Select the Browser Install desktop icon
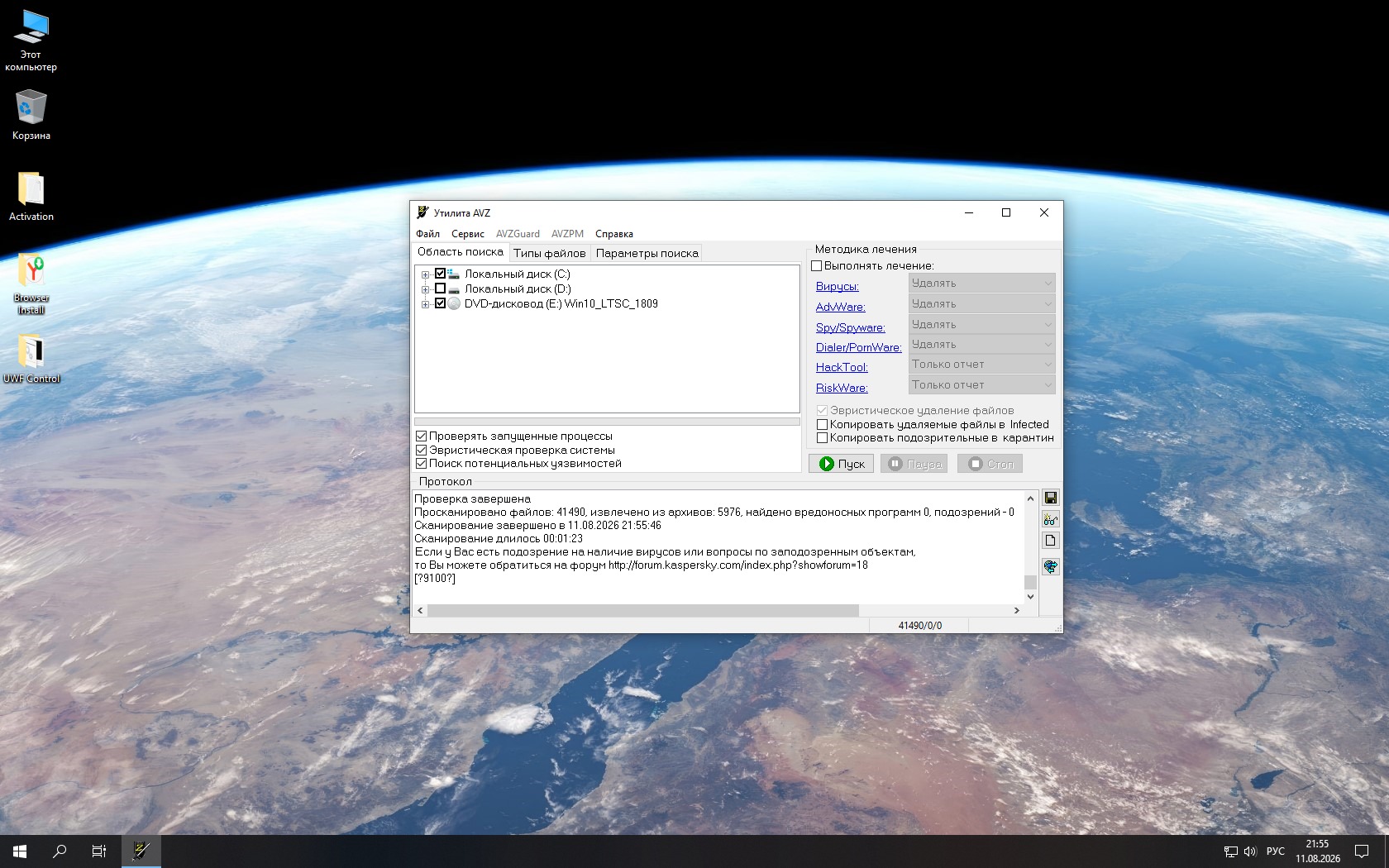This screenshot has width=1389, height=868. coord(31,284)
